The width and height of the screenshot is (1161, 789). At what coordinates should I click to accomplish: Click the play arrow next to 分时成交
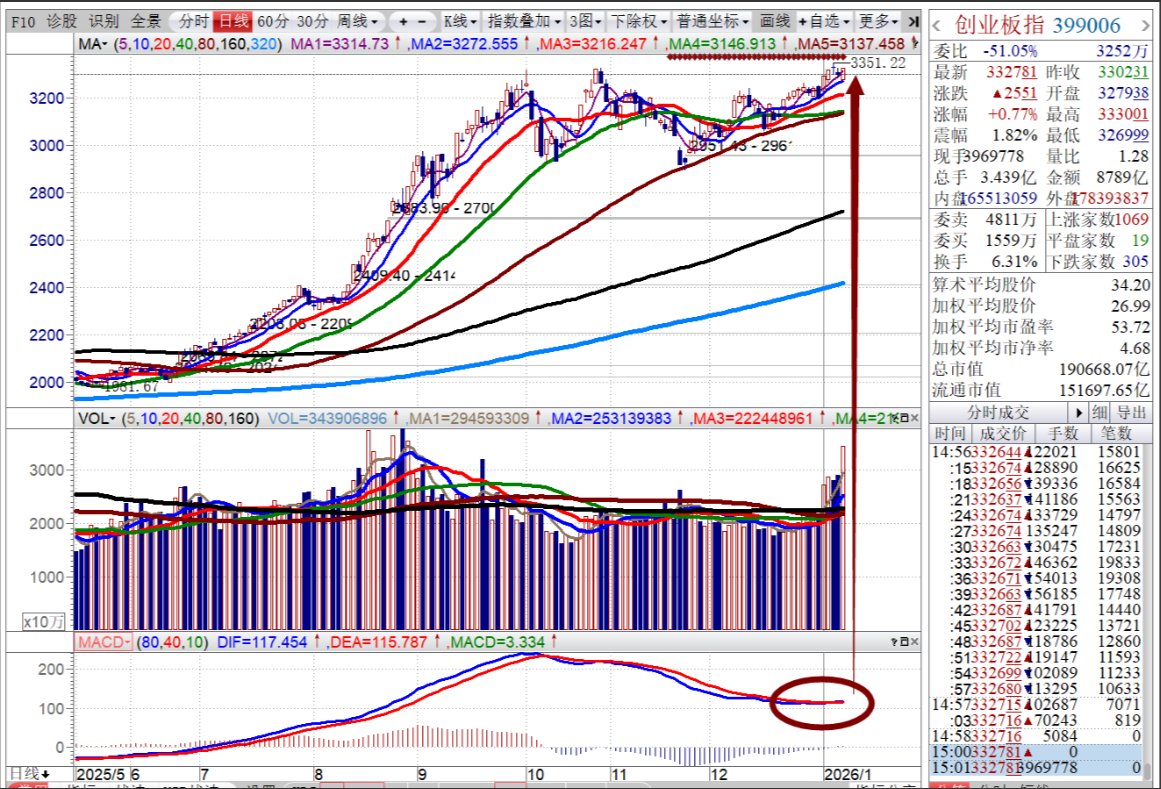click(1079, 412)
